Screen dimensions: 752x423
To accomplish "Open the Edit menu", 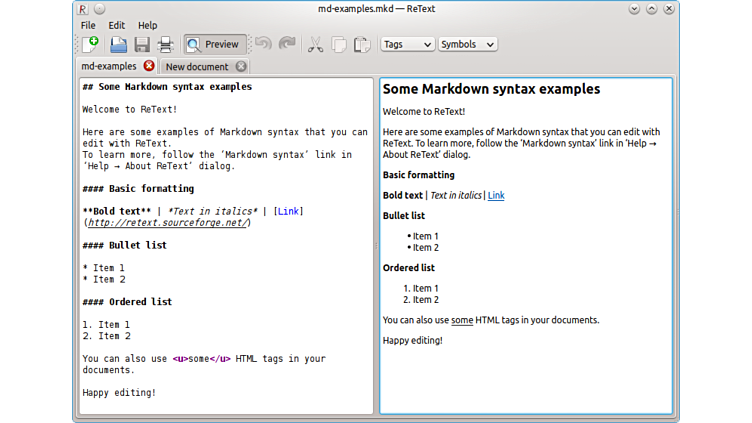I will click(x=116, y=25).
